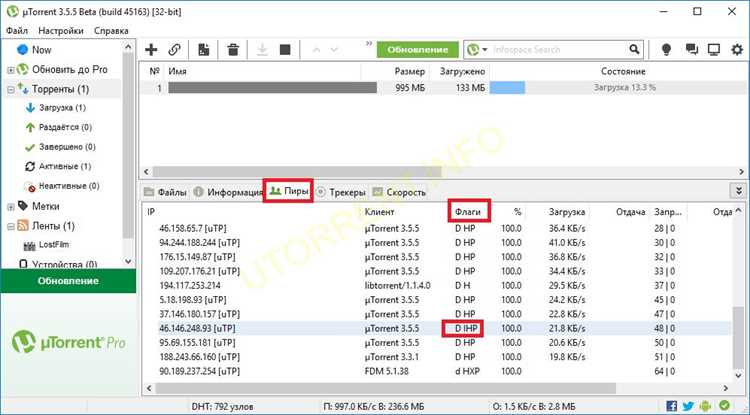750x415 pixels.
Task: Select Торренты (1) in sidebar
Action: (x=60, y=89)
